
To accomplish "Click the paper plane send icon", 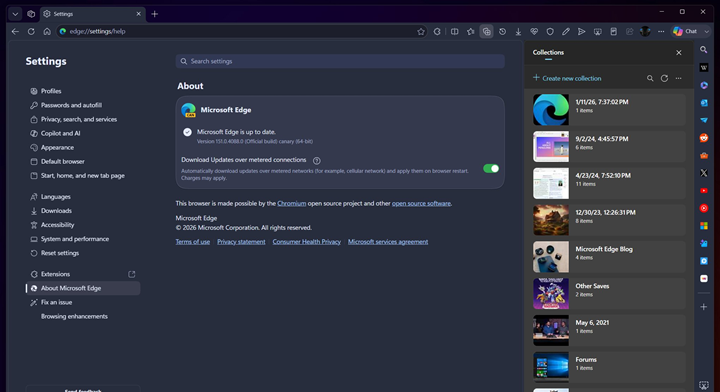I will 581,31.
